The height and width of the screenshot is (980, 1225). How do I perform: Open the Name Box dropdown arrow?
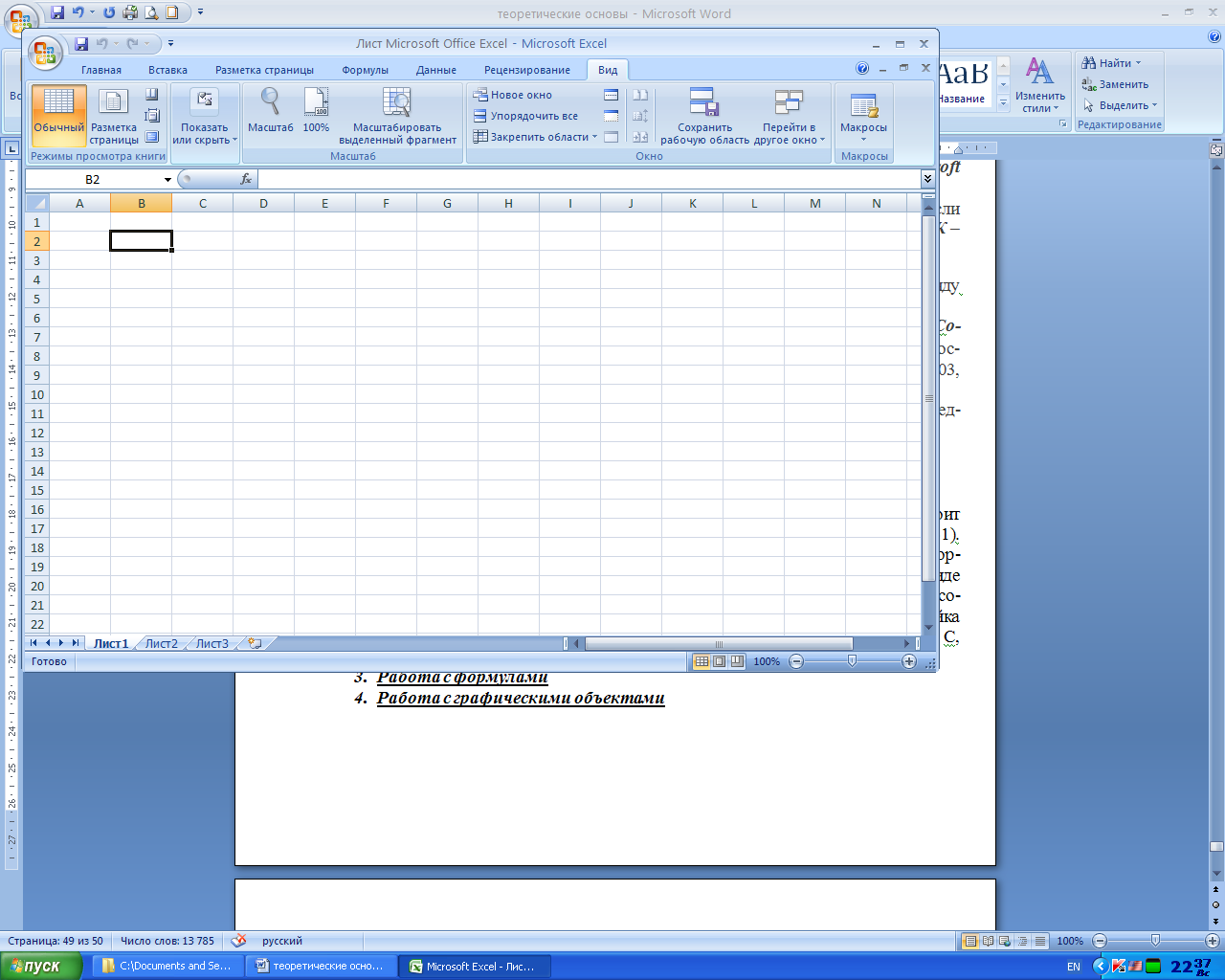[x=167, y=180]
